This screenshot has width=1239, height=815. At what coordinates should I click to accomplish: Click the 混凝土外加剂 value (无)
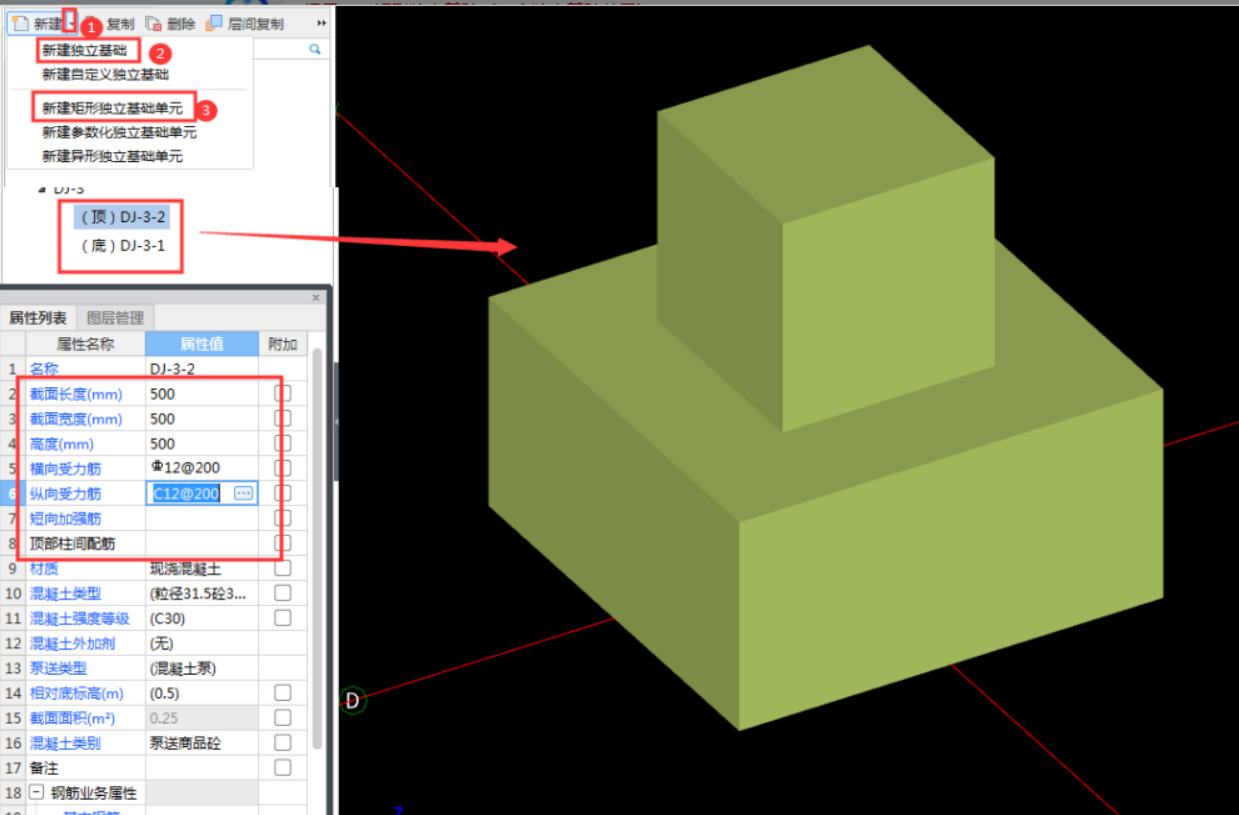[202, 643]
